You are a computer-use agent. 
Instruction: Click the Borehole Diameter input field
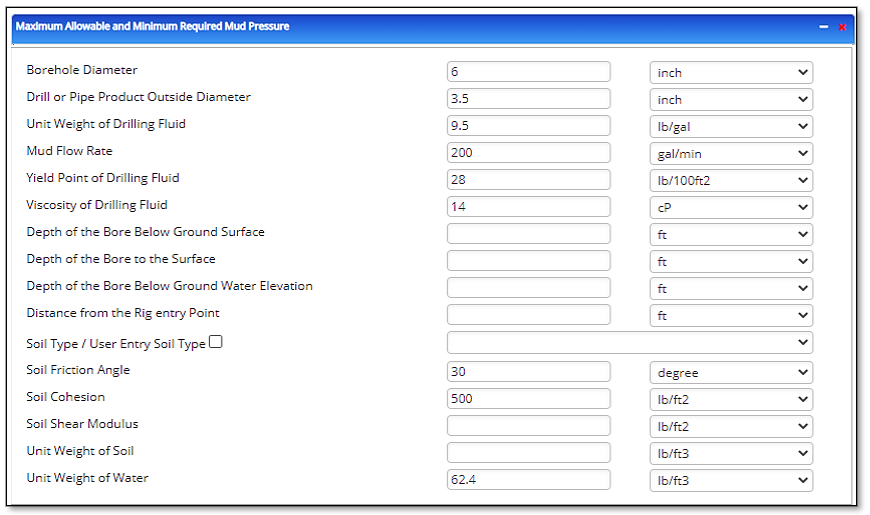point(528,72)
